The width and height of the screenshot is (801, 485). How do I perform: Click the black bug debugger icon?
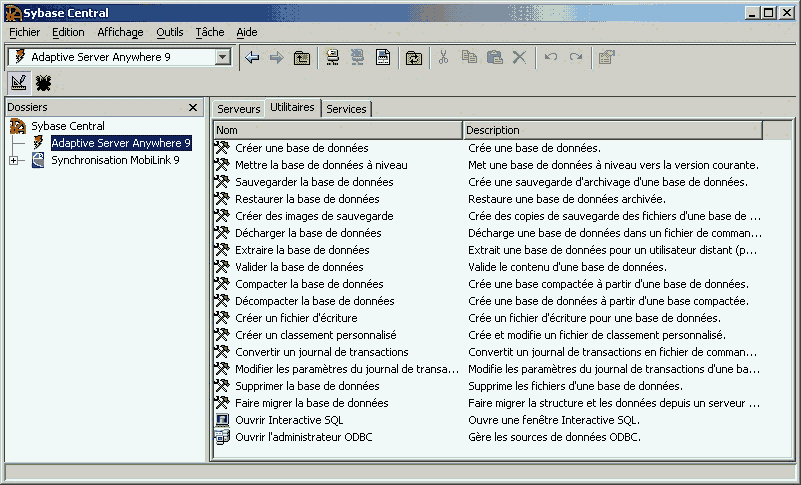(43, 82)
